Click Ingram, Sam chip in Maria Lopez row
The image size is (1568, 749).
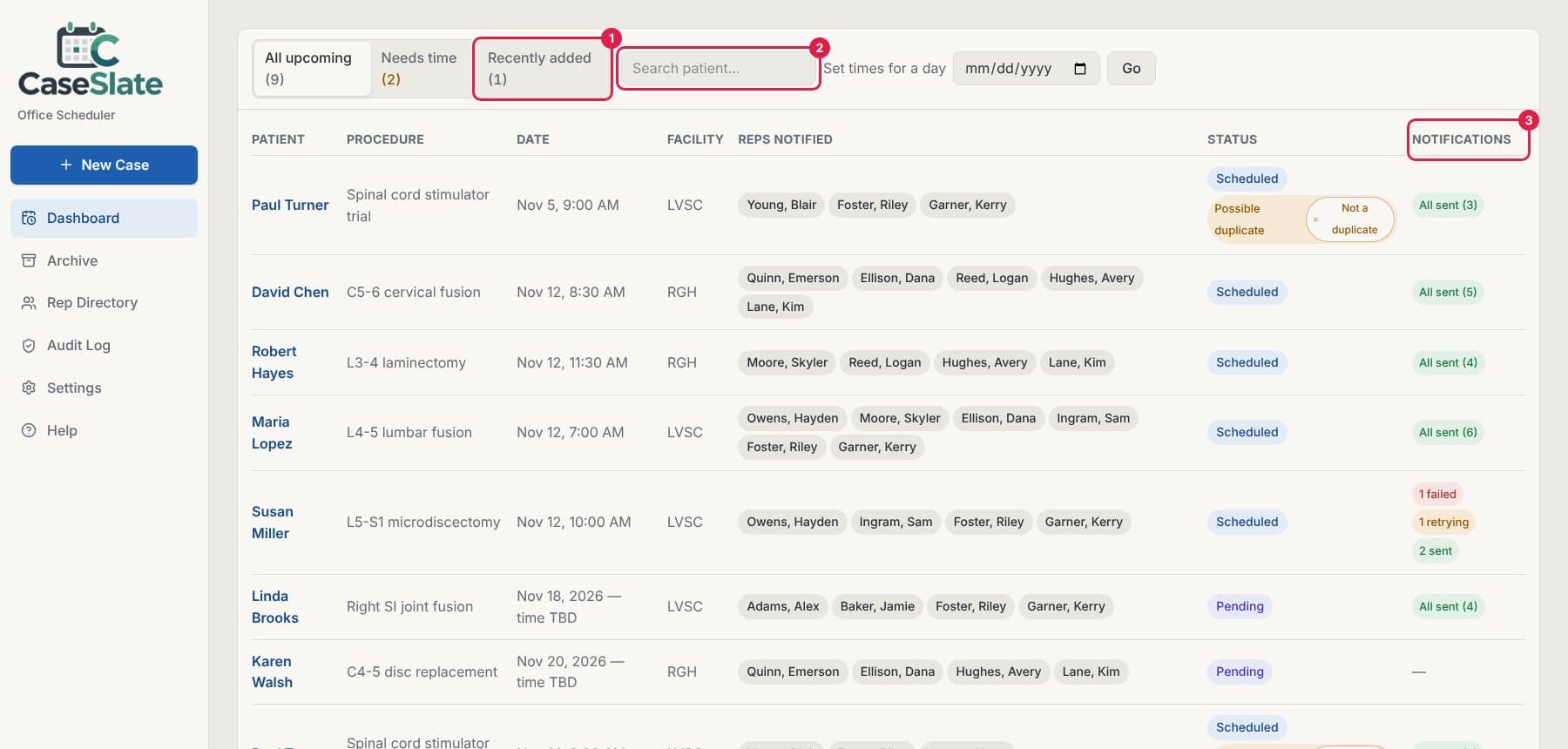1093,418
